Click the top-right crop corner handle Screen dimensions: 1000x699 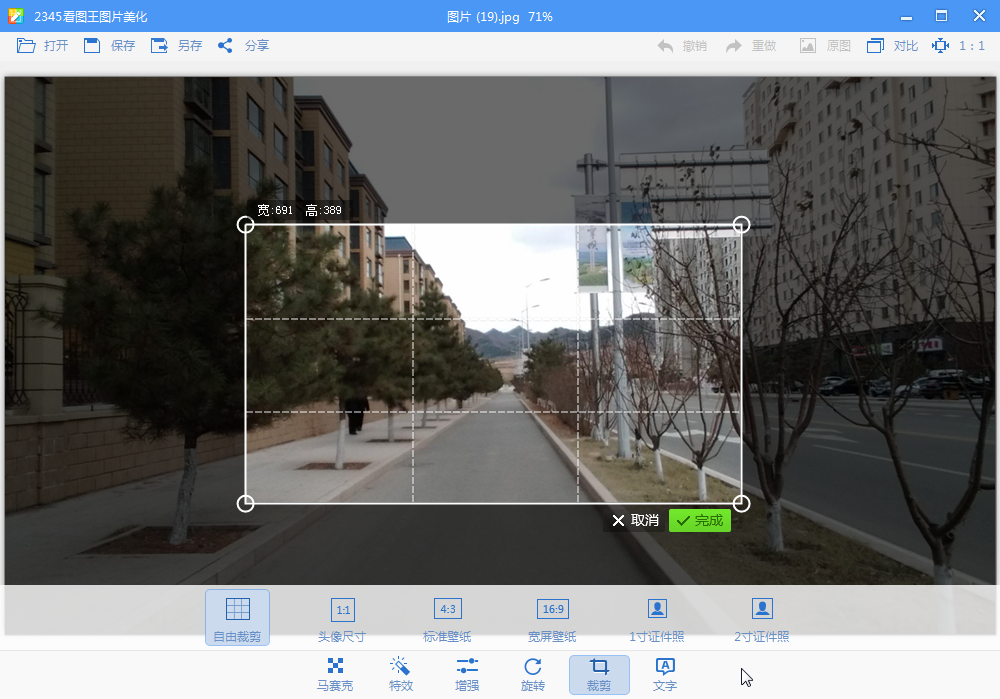pos(741,225)
